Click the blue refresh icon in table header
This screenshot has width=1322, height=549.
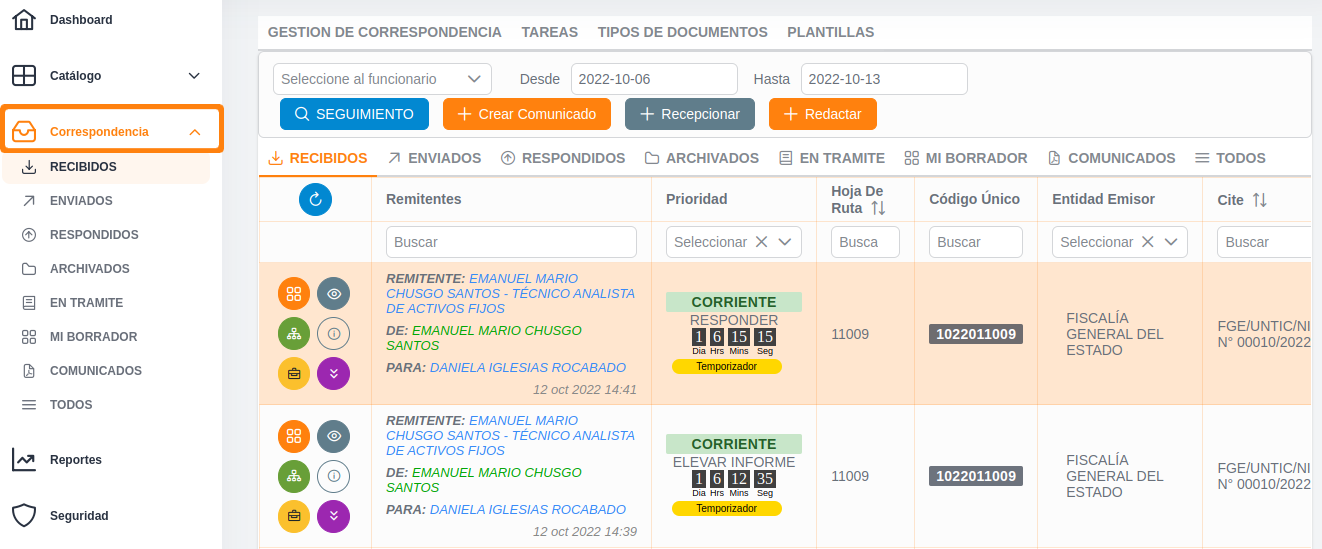point(315,199)
